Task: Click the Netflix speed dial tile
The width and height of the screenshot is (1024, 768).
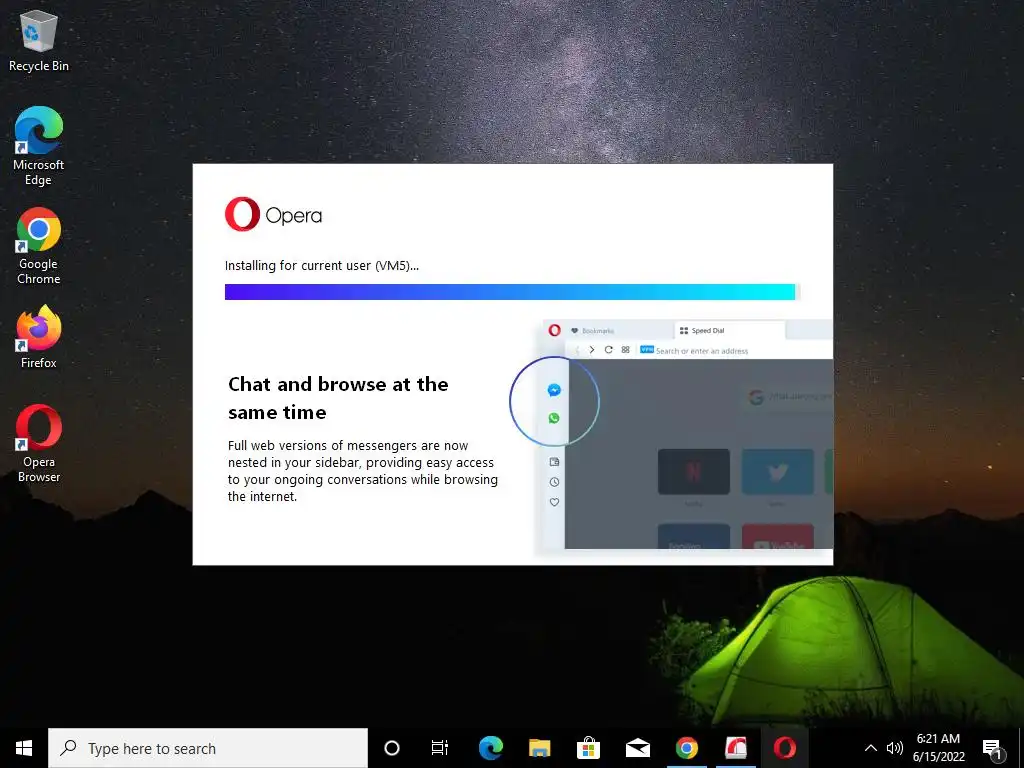Action: (694, 472)
